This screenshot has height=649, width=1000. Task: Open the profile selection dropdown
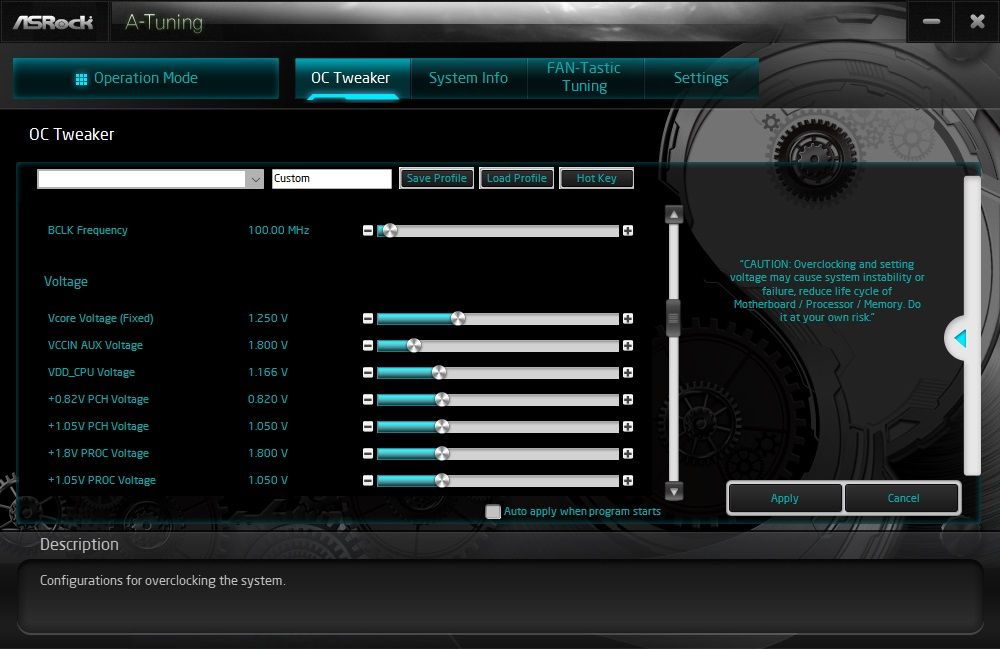pos(254,179)
